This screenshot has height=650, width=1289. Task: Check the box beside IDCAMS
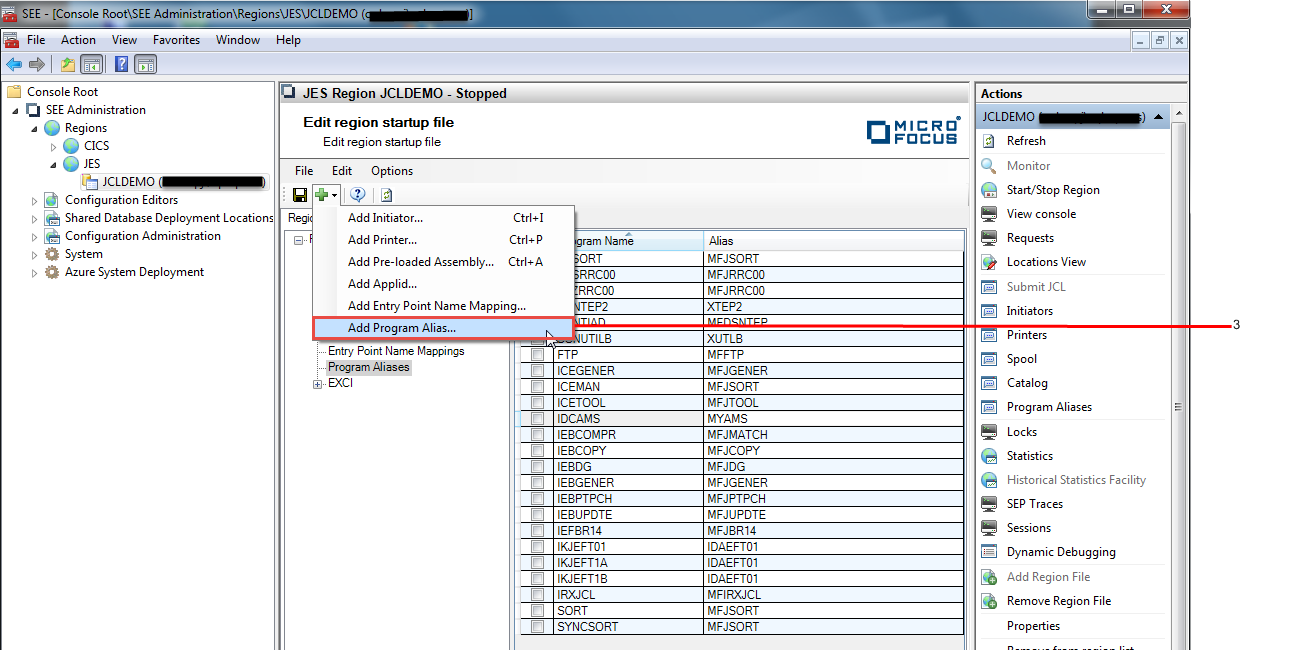(538, 419)
